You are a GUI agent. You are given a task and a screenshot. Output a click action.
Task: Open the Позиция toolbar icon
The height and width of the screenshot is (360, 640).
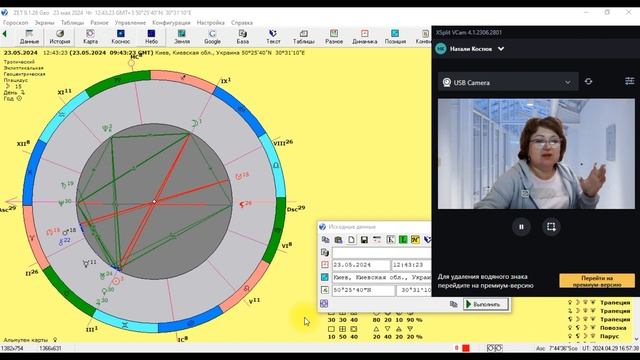[395, 37]
